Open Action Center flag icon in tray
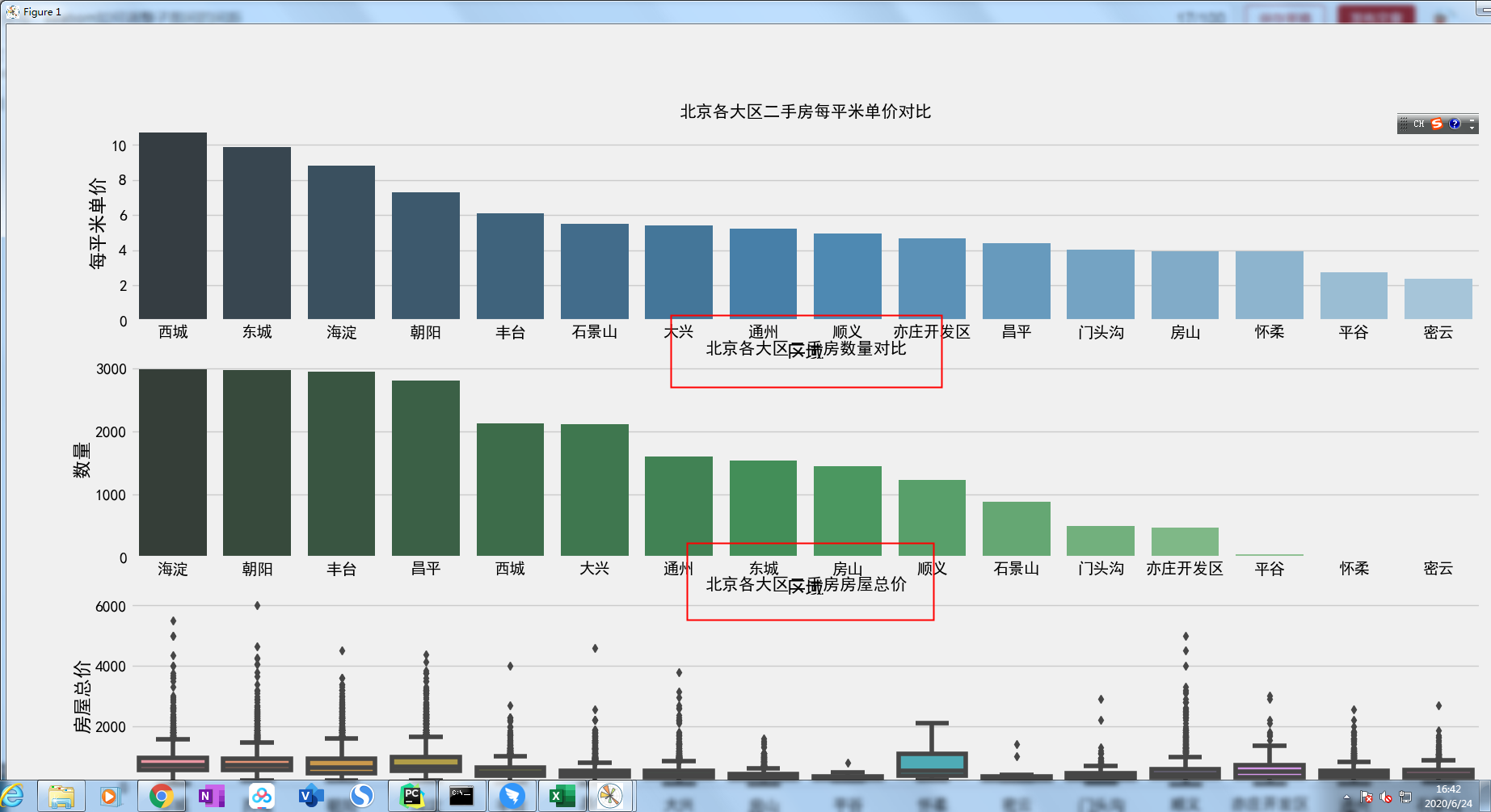 click(1367, 797)
